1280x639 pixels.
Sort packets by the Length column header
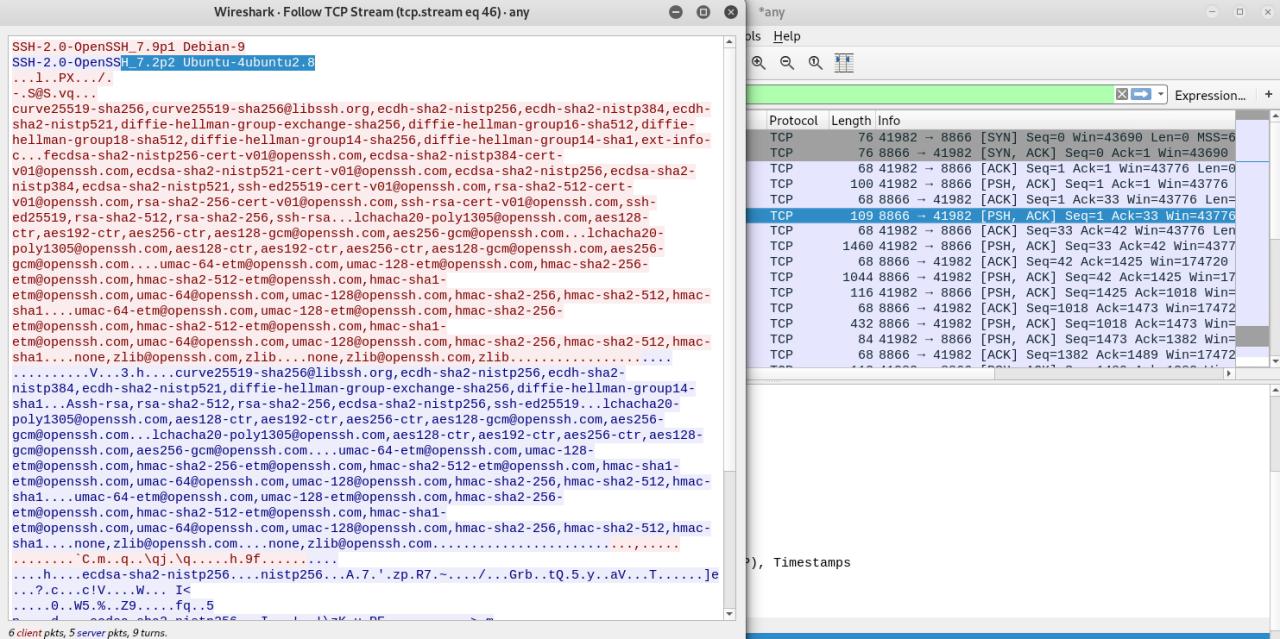(849, 120)
